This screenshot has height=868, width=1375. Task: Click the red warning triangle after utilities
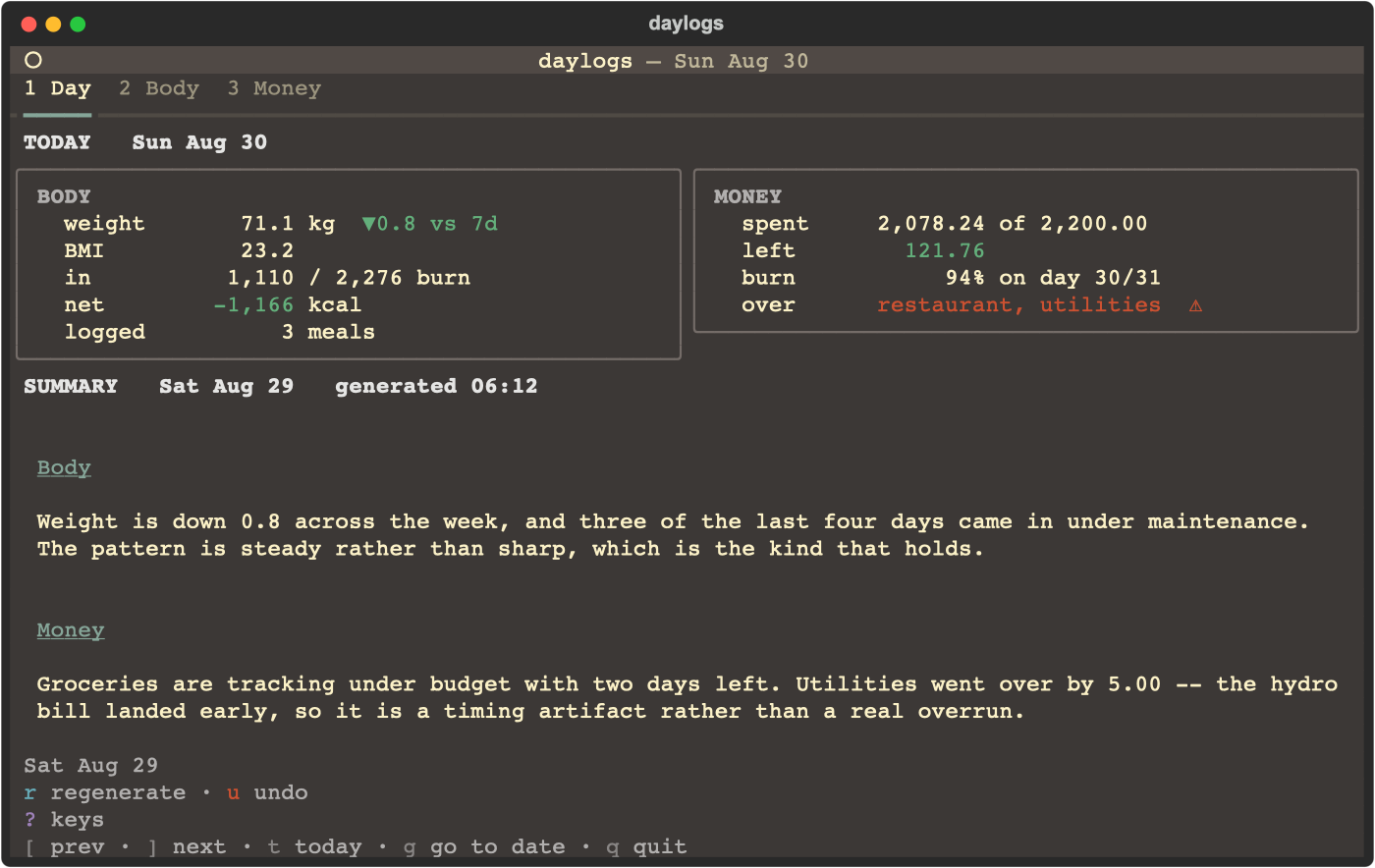coord(1195,305)
